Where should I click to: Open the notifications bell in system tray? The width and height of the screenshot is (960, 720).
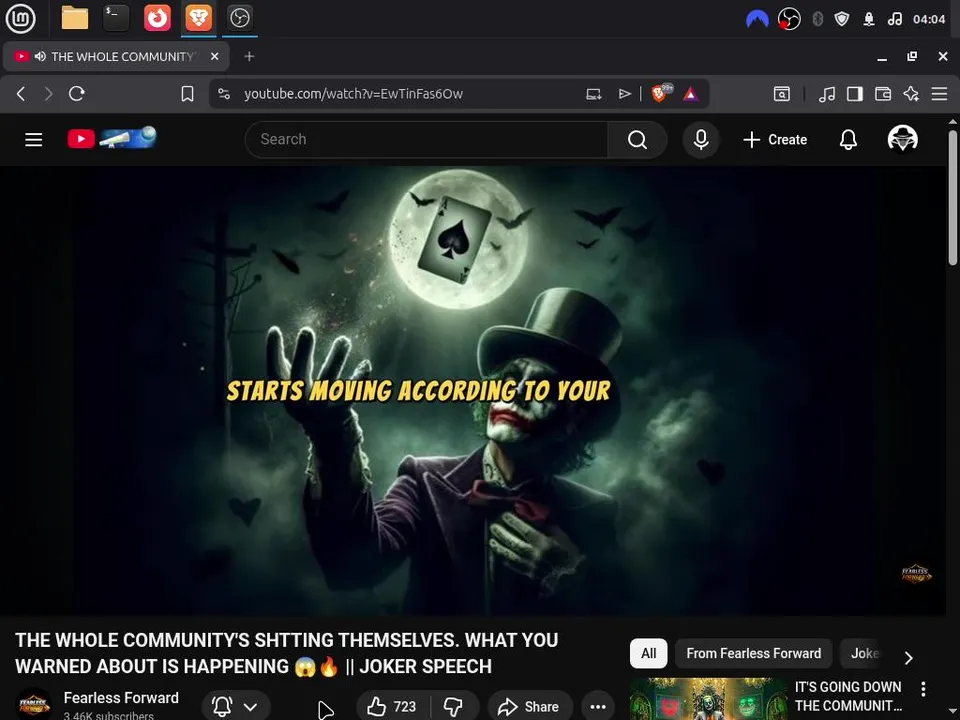(869, 20)
